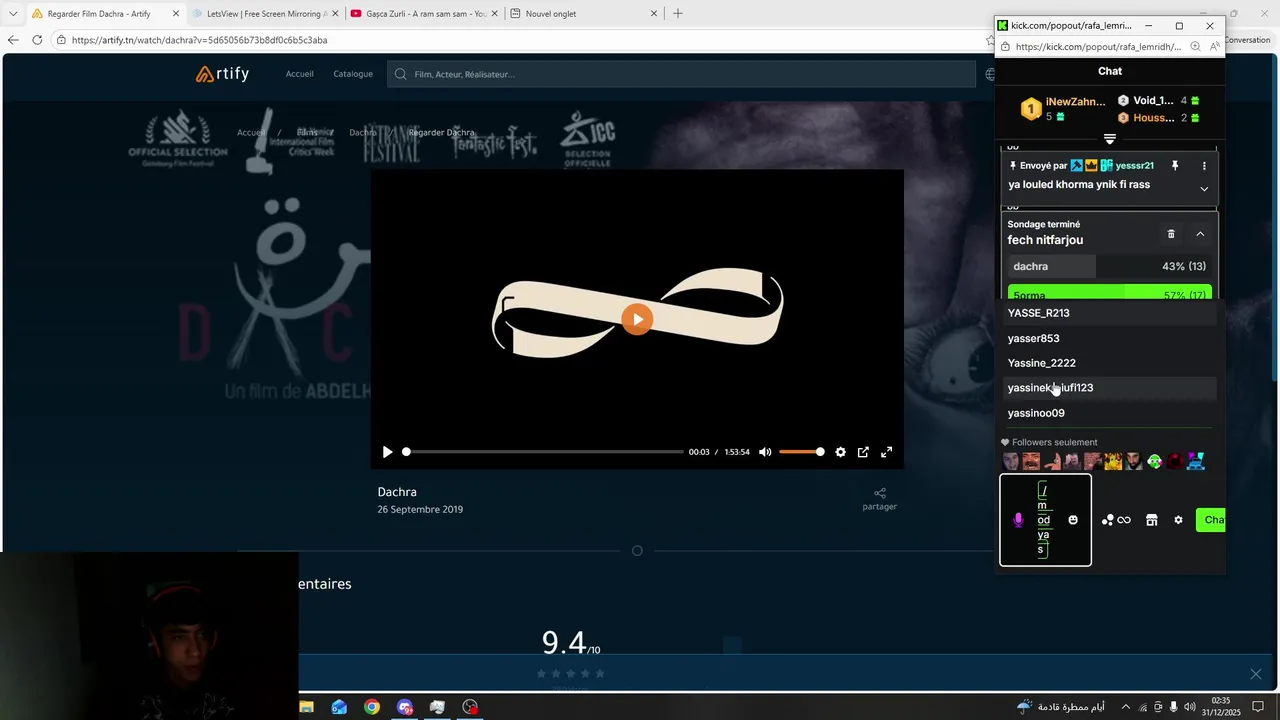
Task: Go back in browser
Action: pyautogui.click(x=13, y=40)
